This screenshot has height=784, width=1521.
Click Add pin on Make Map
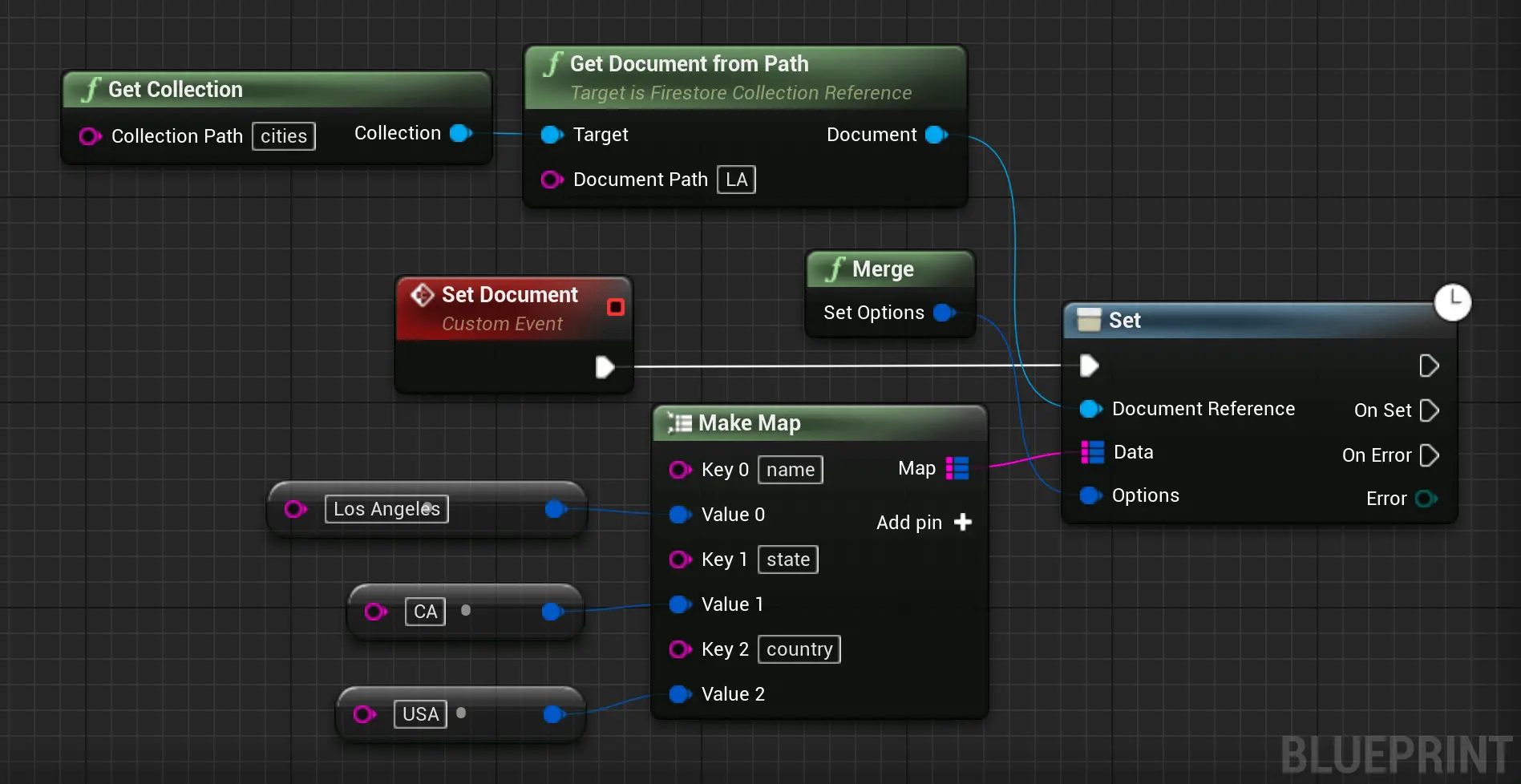coord(924,523)
